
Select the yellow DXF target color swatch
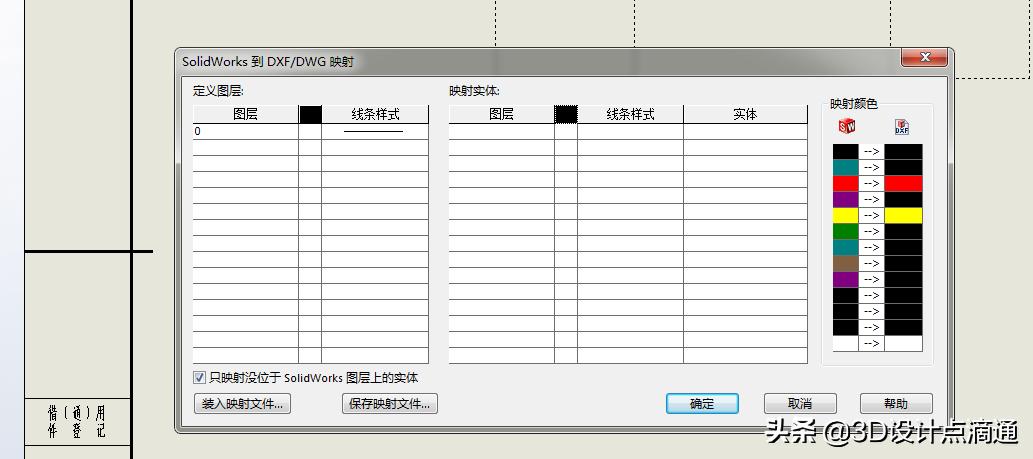tap(903, 216)
